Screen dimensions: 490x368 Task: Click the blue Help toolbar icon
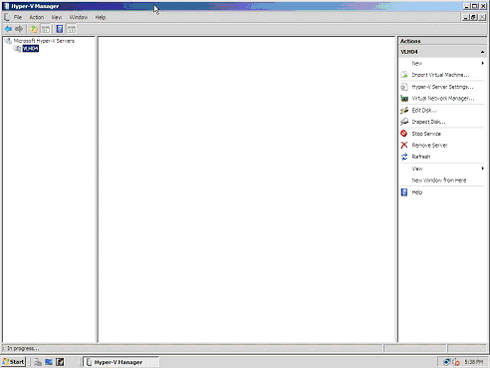click(60, 29)
